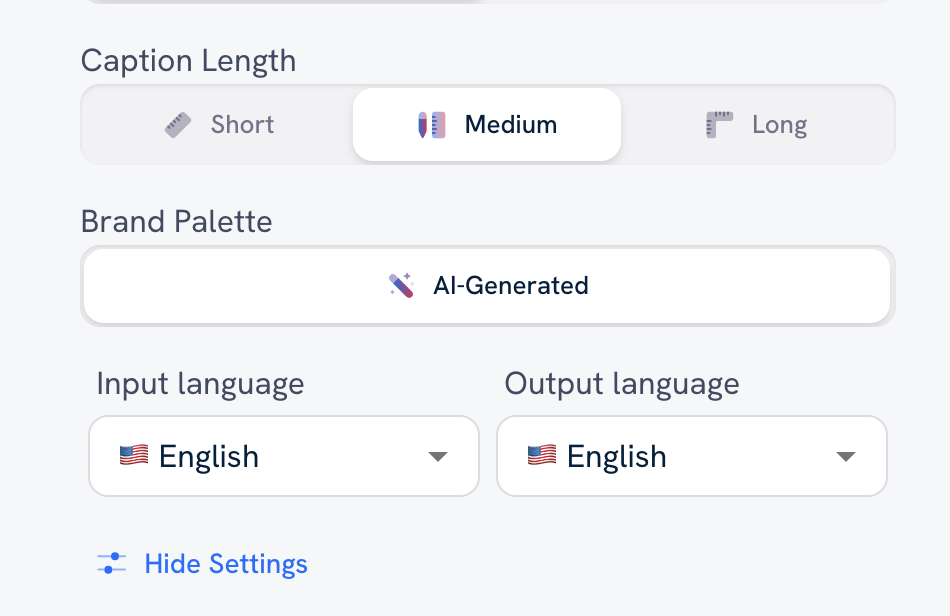The width and height of the screenshot is (950, 616).
Task: Click the corner ruler icon beside Long
Action: [718, 124]
